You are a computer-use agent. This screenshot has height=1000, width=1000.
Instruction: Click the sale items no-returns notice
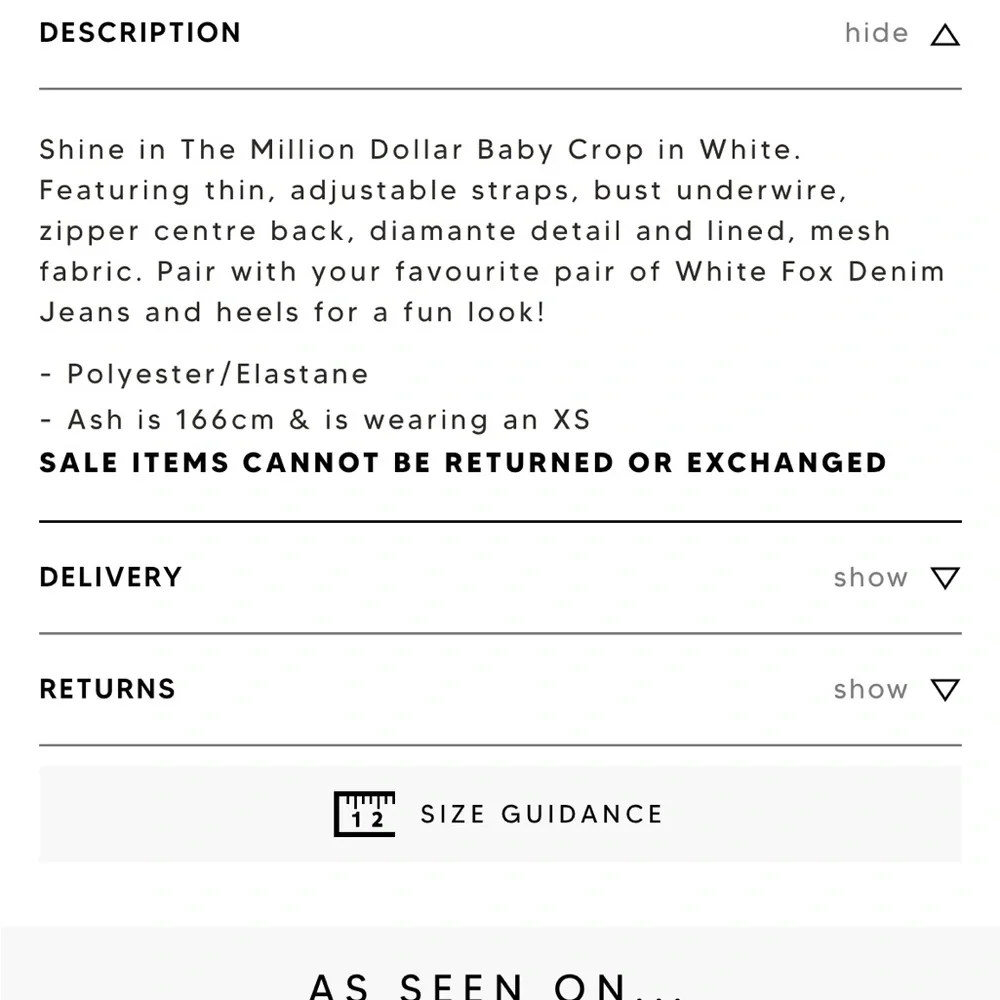[463, 463]
